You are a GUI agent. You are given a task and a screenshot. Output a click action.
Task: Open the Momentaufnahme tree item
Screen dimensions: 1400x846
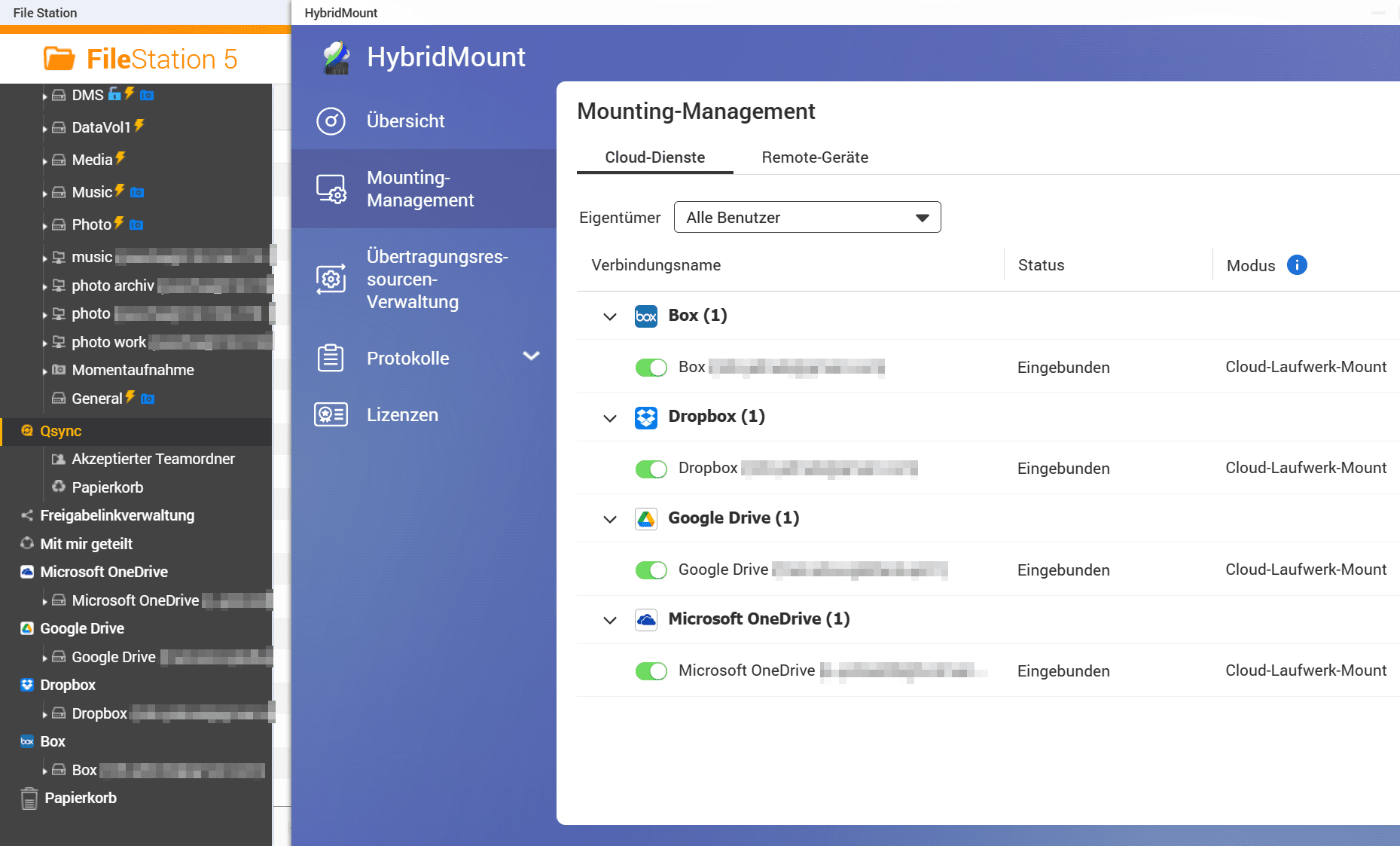(x=133, y=370)
